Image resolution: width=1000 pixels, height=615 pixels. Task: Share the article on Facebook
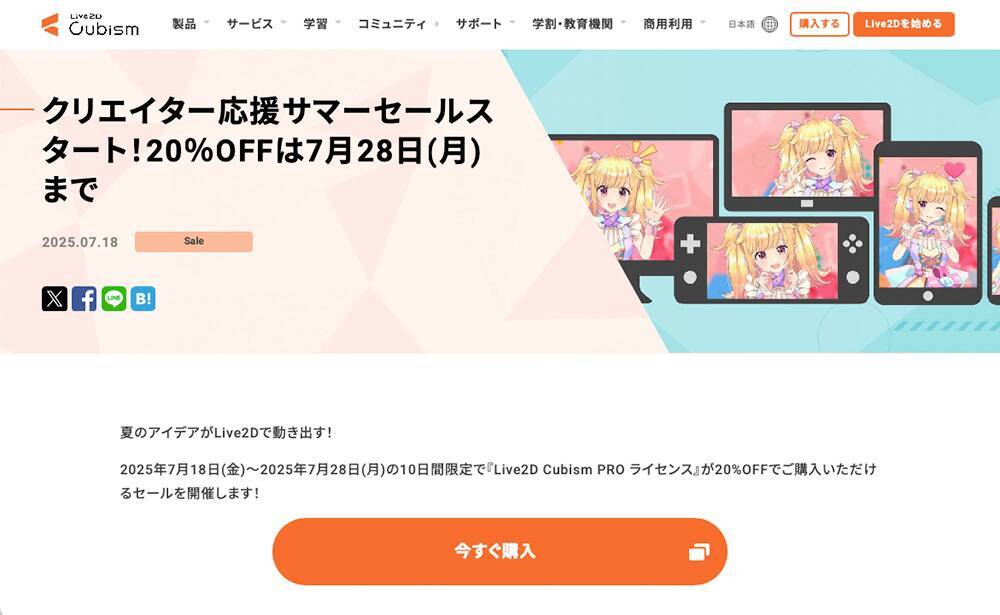click(84, 299)
